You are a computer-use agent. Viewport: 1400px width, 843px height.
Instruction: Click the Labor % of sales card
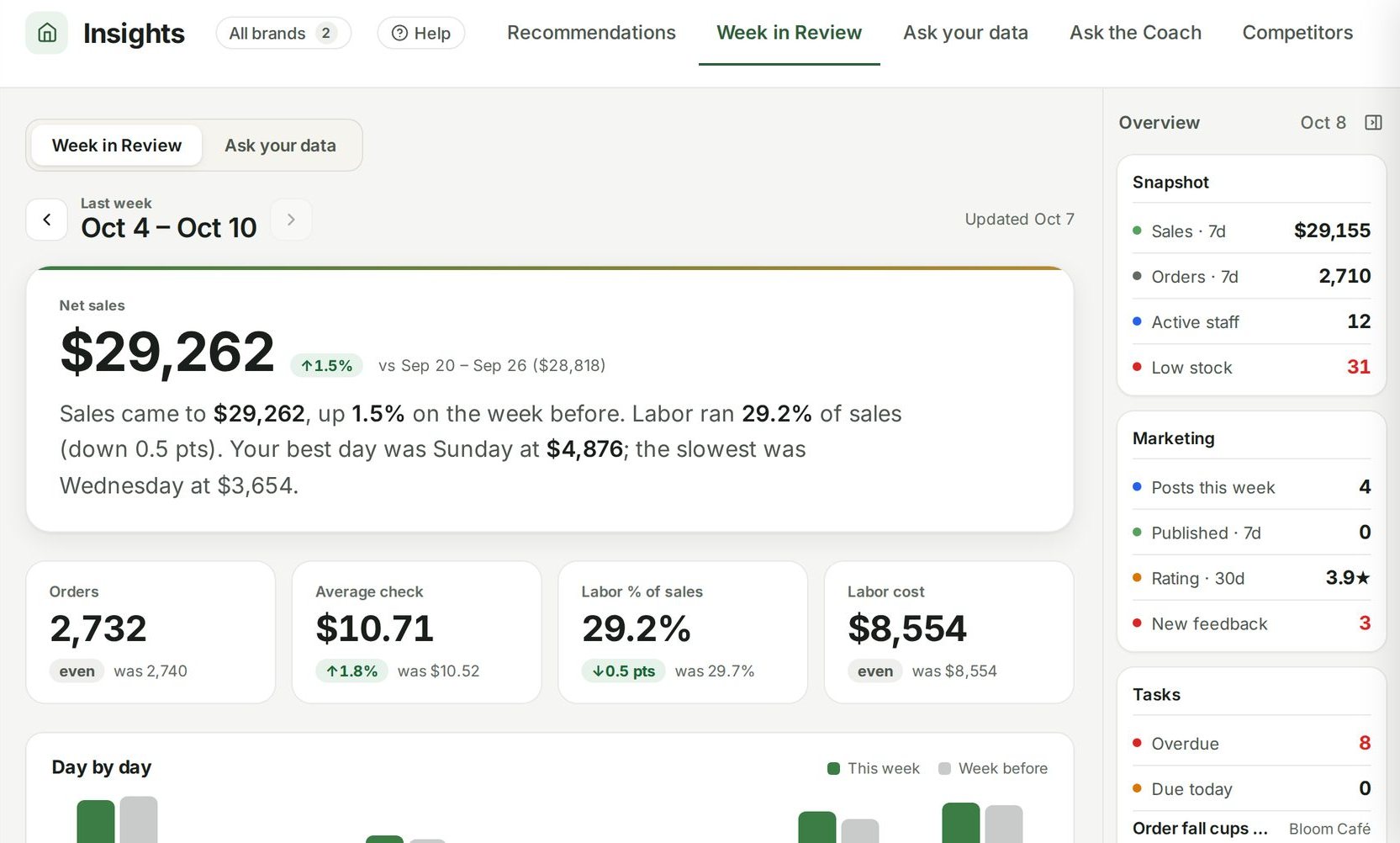pyautogui.click(x=683, y=632)
